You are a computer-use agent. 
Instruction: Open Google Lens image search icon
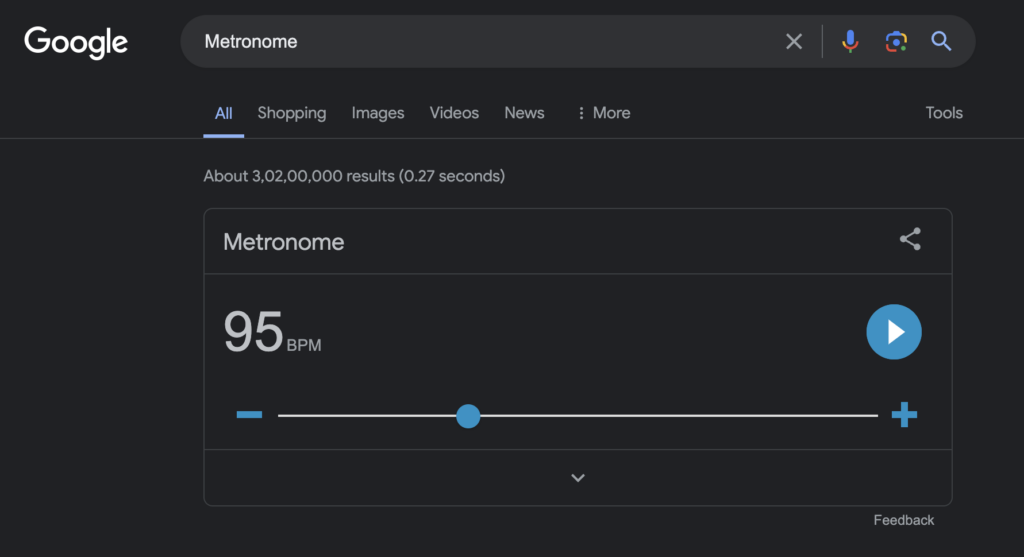[x=896, y=42]
